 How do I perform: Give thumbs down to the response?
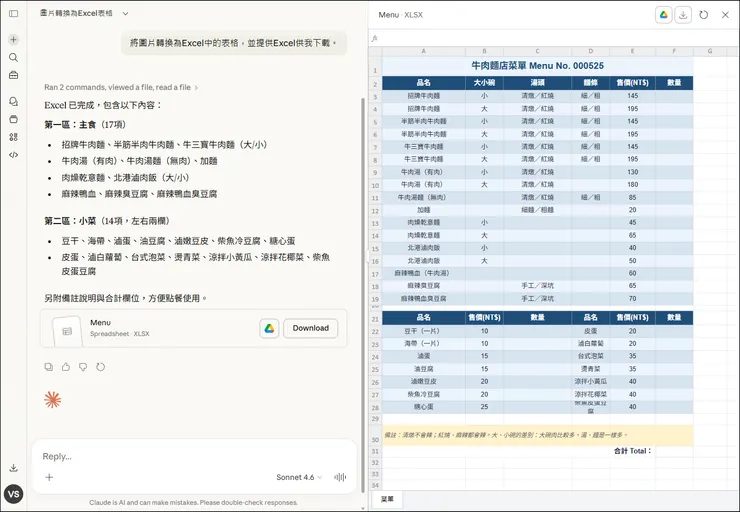pyautogui.click(x=83, y=367)
